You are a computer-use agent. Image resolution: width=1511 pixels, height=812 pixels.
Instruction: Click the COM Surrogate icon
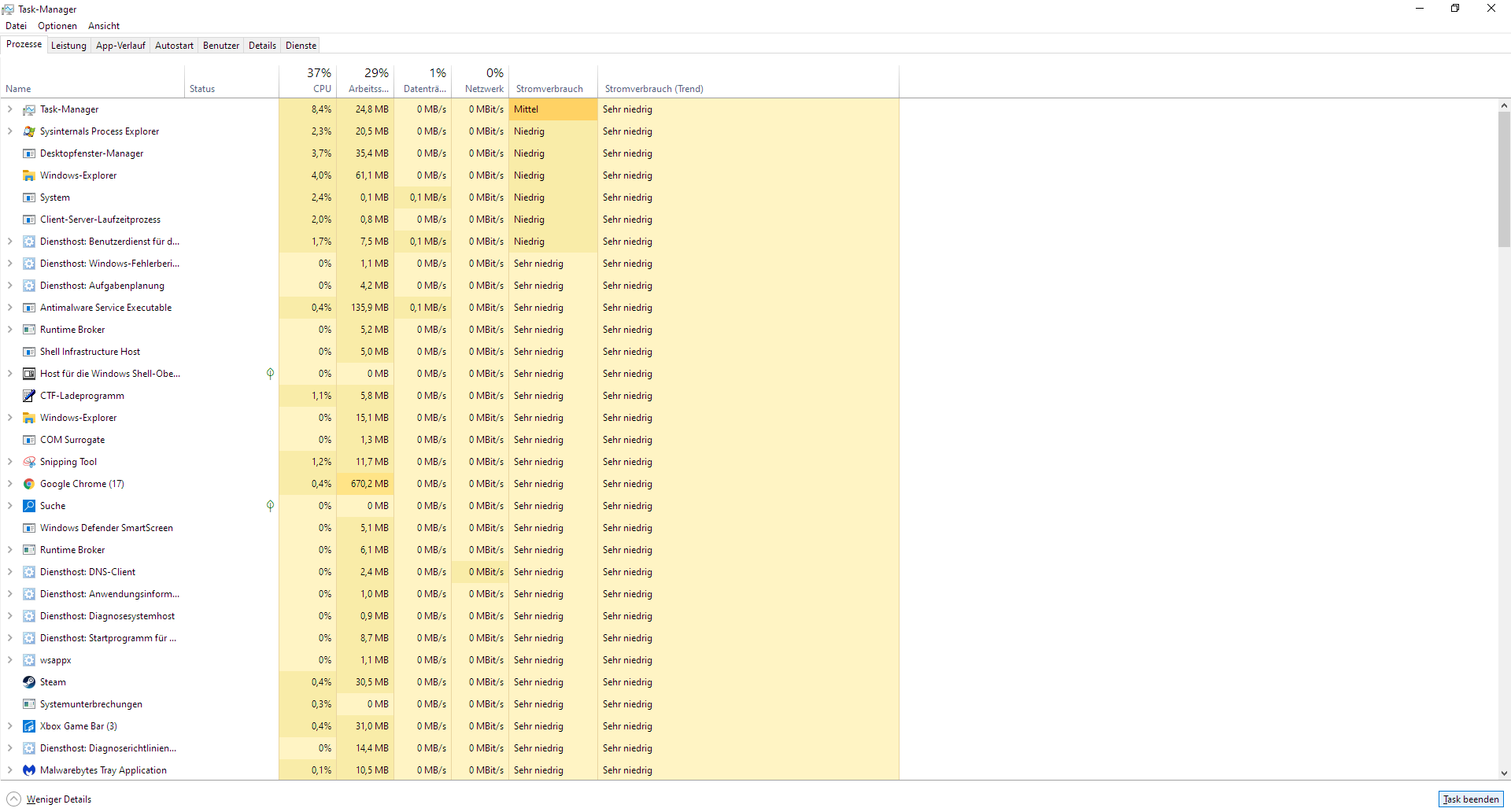(29, 440)
